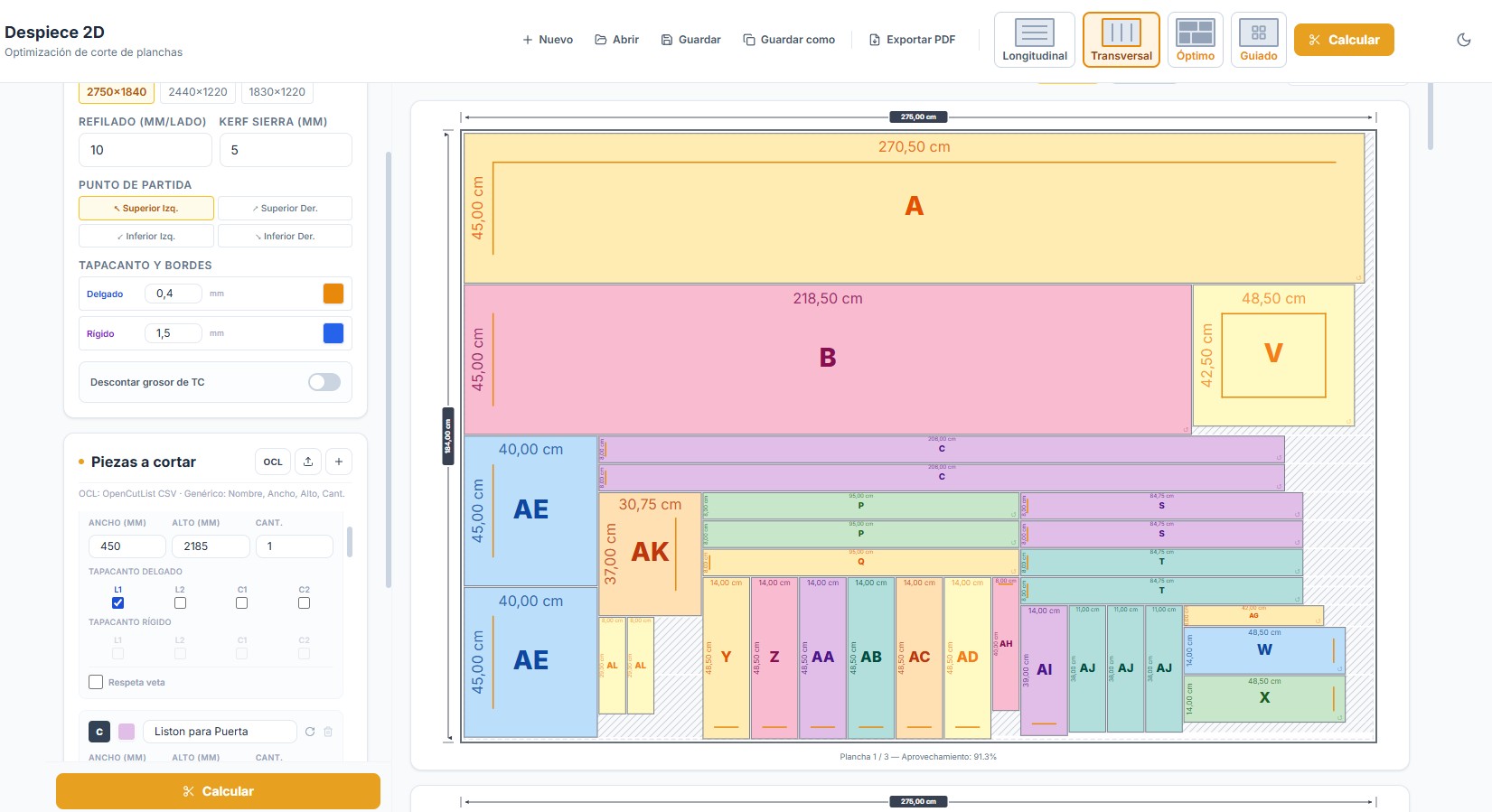
Task: Select piece AI on the cutting diagram
Action: tap(1044, 669)
